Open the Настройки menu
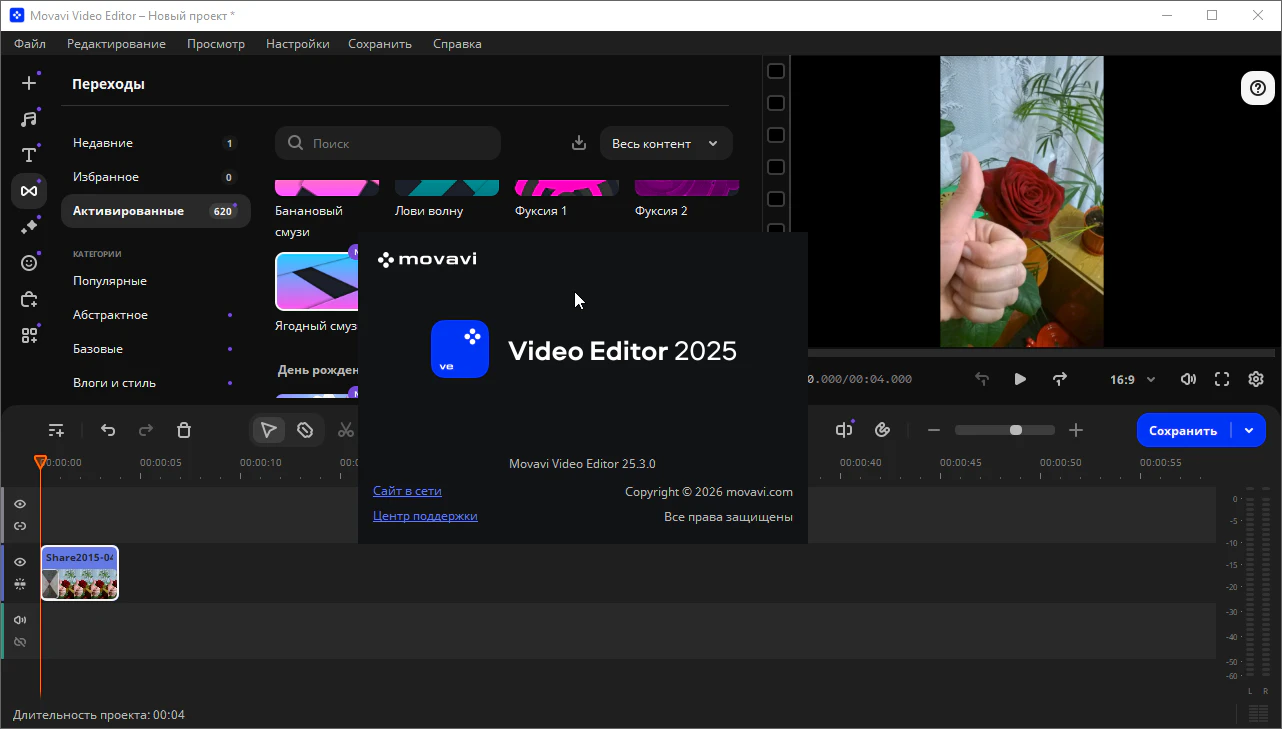 pos(297,44)
